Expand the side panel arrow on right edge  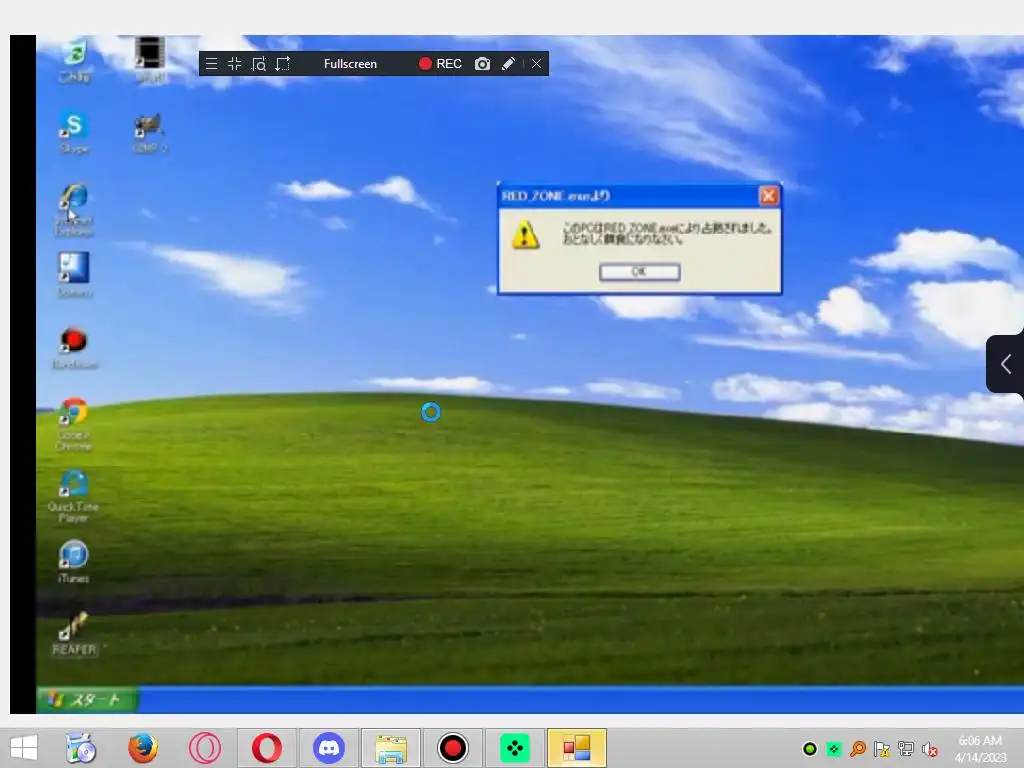point(1006,364)
